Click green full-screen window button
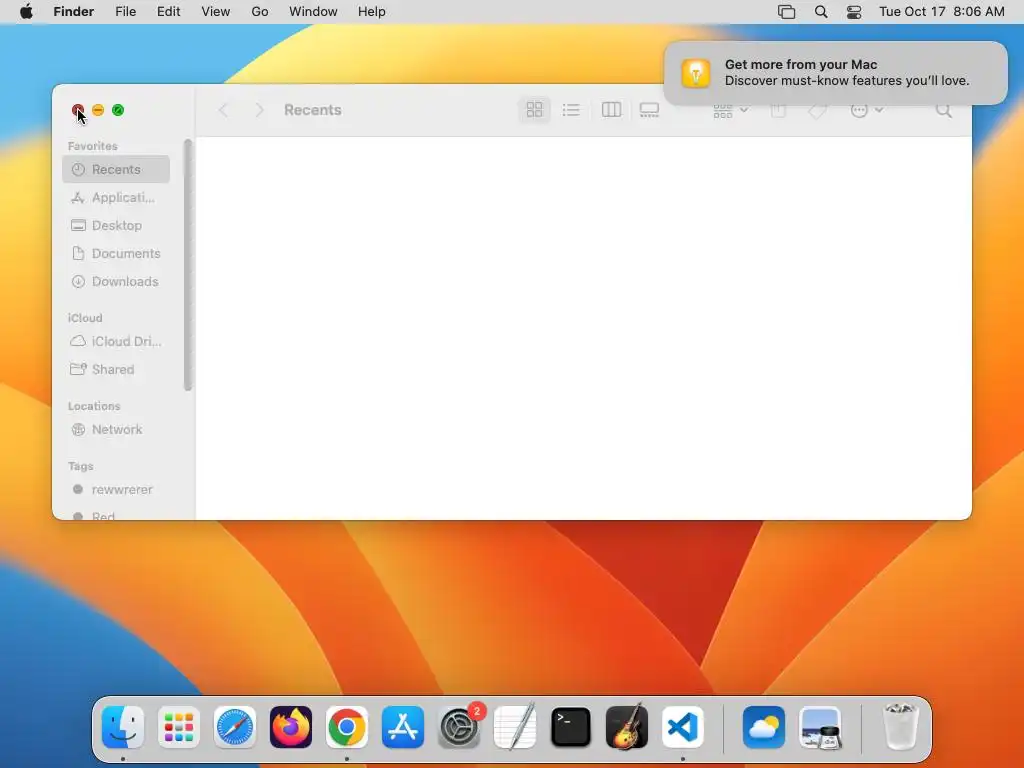The image size is (1024, 768). click(118, 110)
